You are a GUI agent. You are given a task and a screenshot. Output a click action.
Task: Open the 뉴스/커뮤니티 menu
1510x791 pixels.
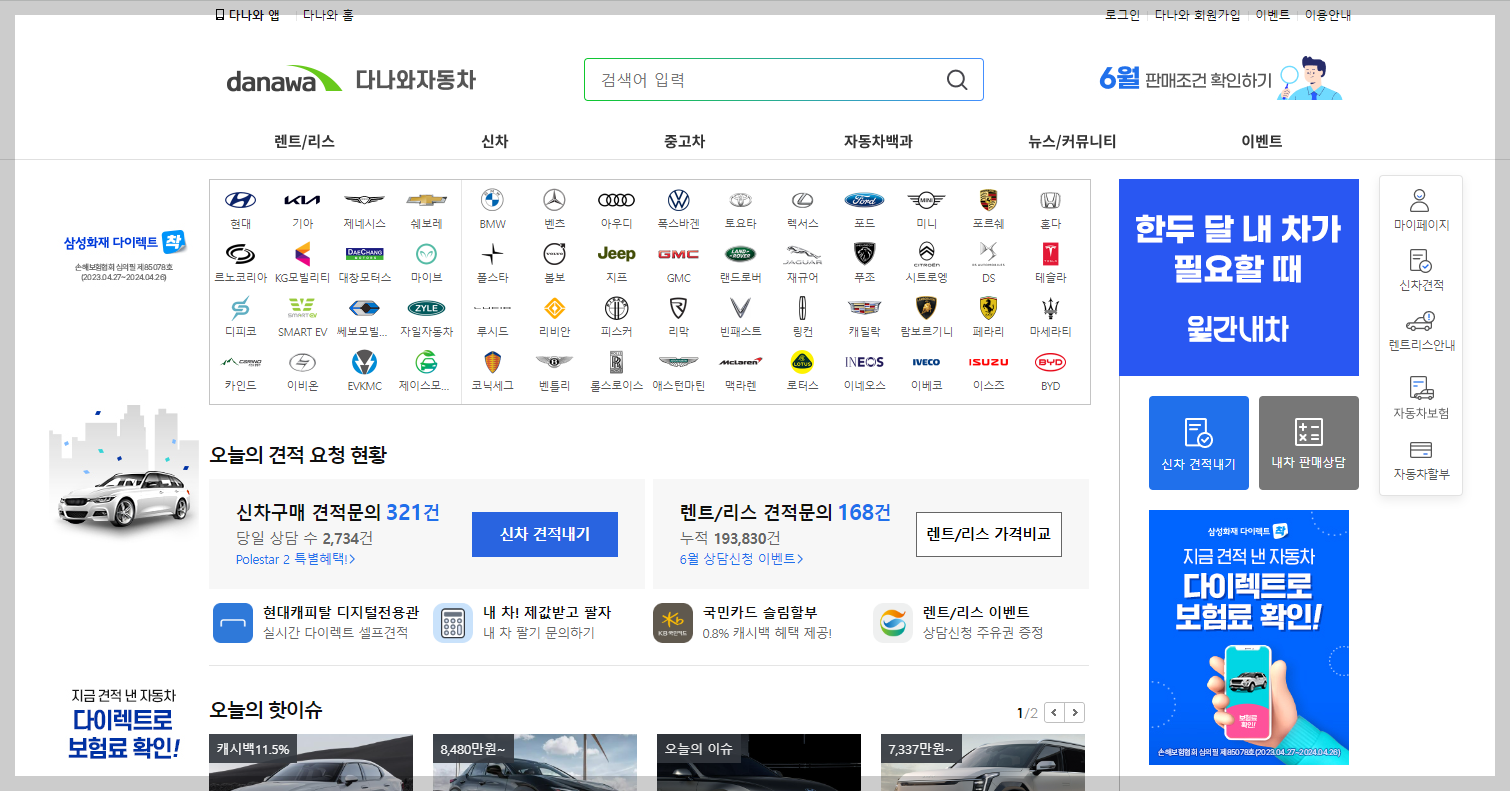tap(1071, 141)
